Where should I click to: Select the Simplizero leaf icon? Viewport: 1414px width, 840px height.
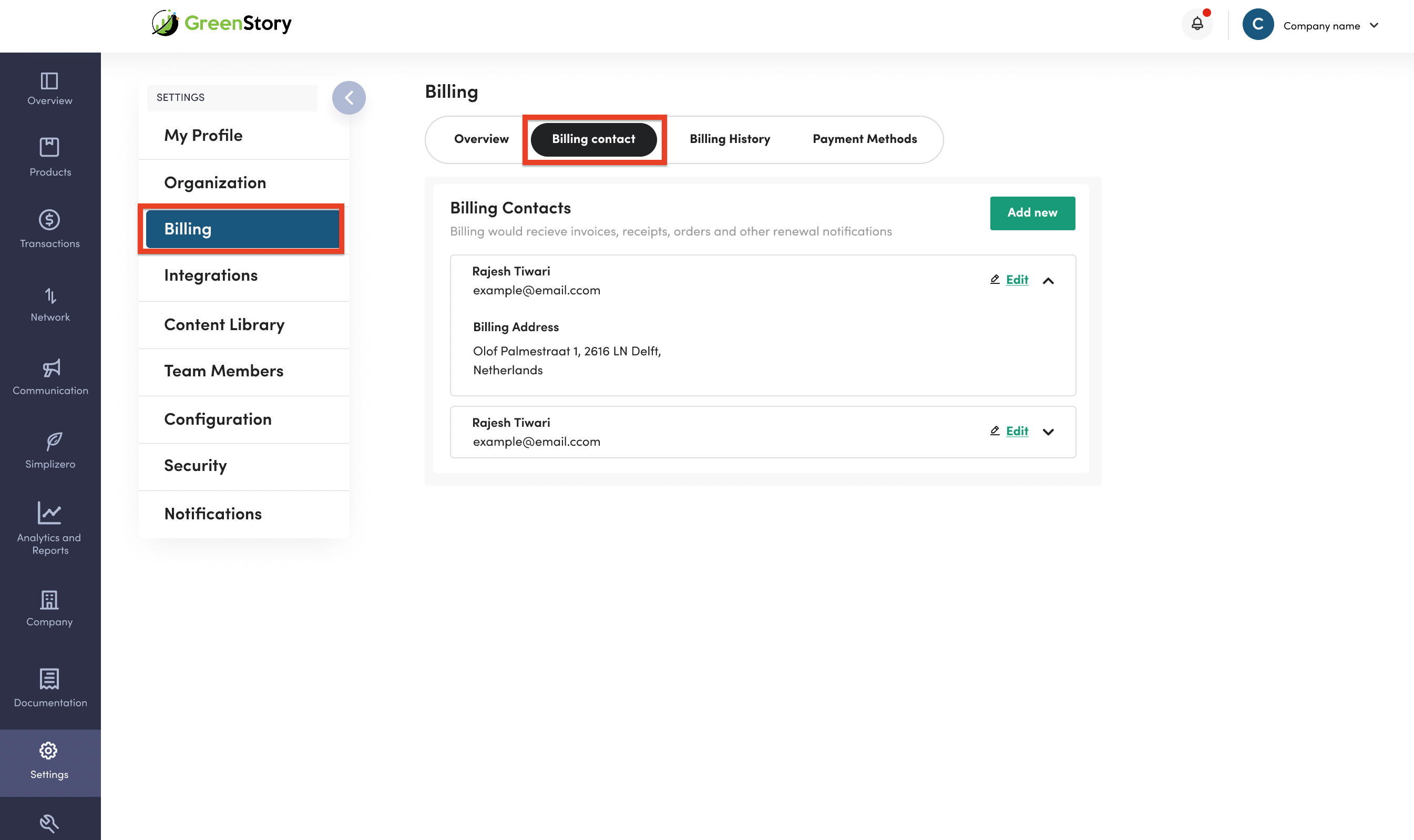53,441
